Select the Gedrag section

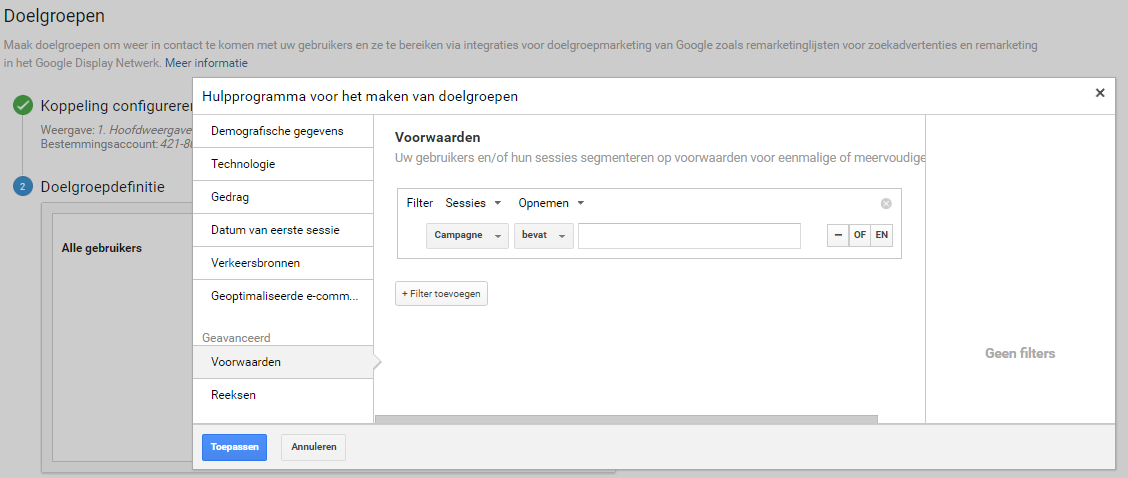coord(283,197)
